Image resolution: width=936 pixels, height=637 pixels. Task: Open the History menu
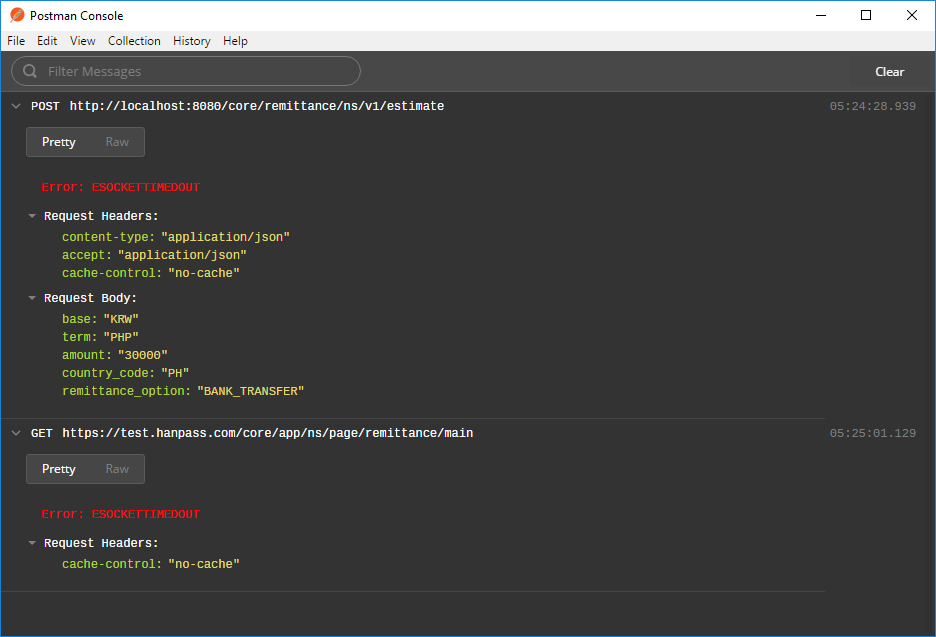[x=191, y=41]
